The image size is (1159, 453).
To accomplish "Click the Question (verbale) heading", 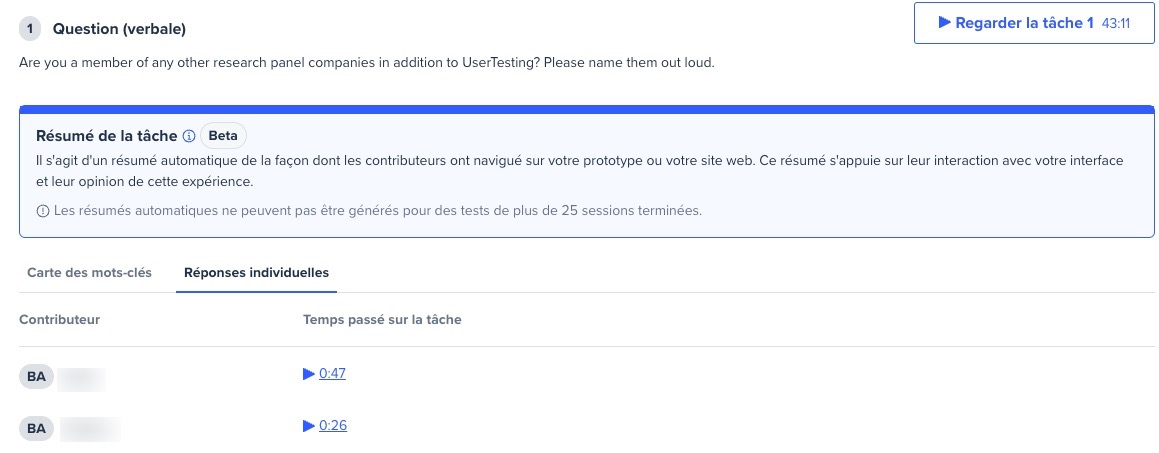I will coord(119,30).
